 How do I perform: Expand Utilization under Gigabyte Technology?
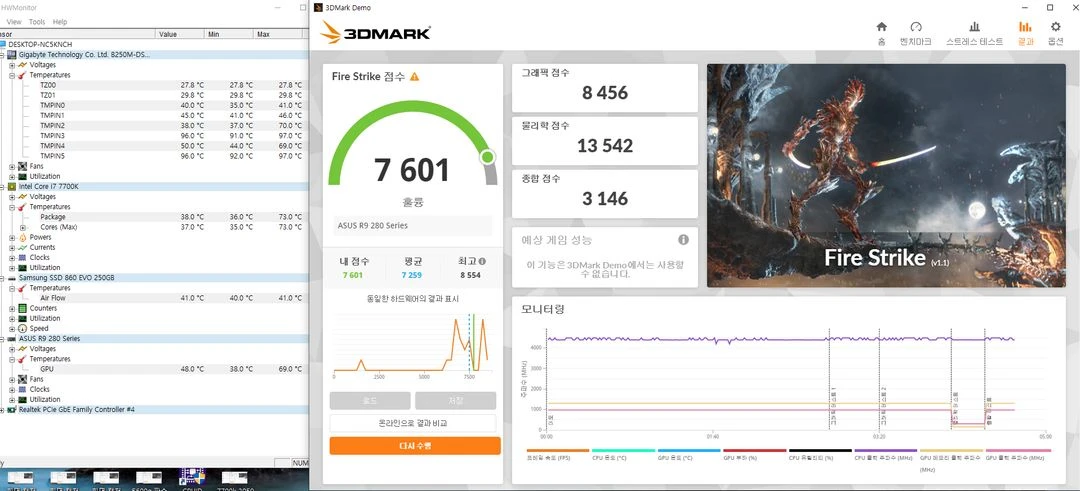tap(12, 176)
